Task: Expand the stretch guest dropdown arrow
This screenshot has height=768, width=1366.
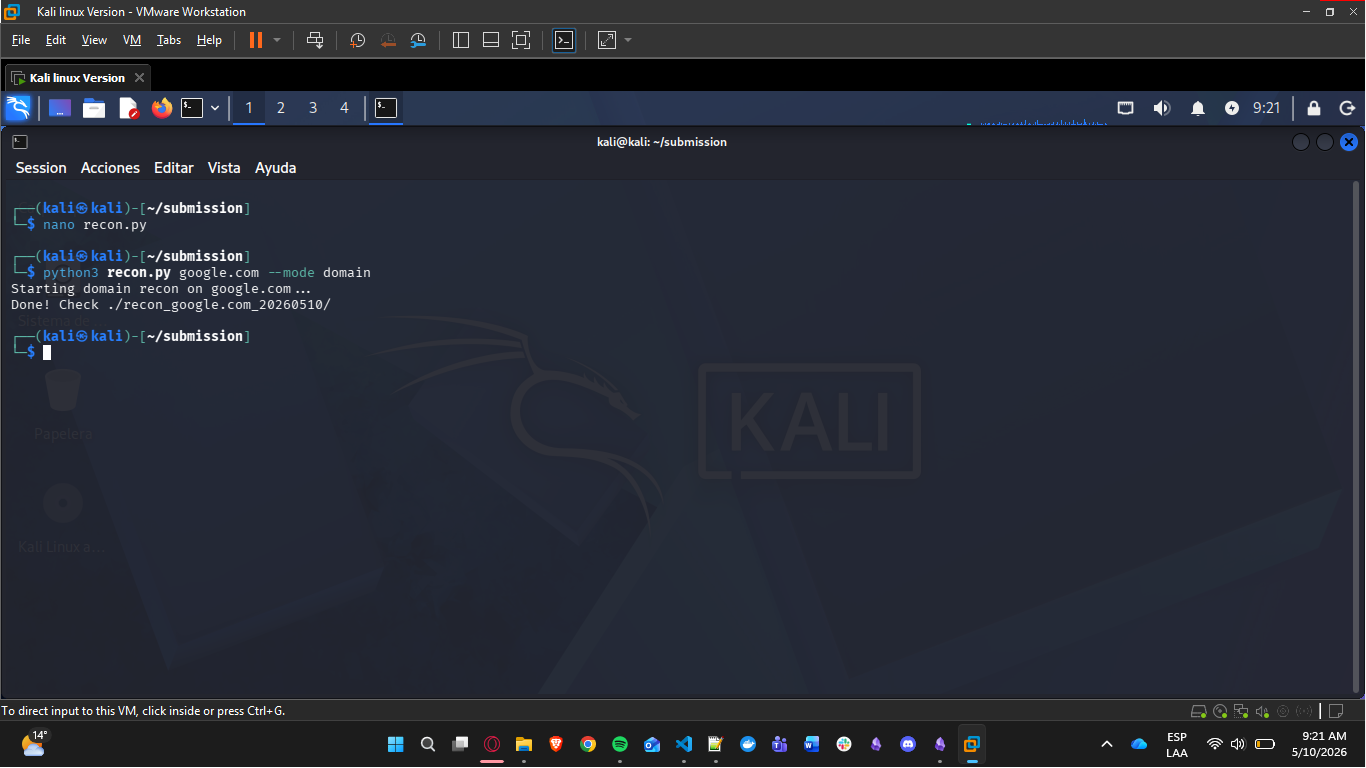Action: click(628, 40)
